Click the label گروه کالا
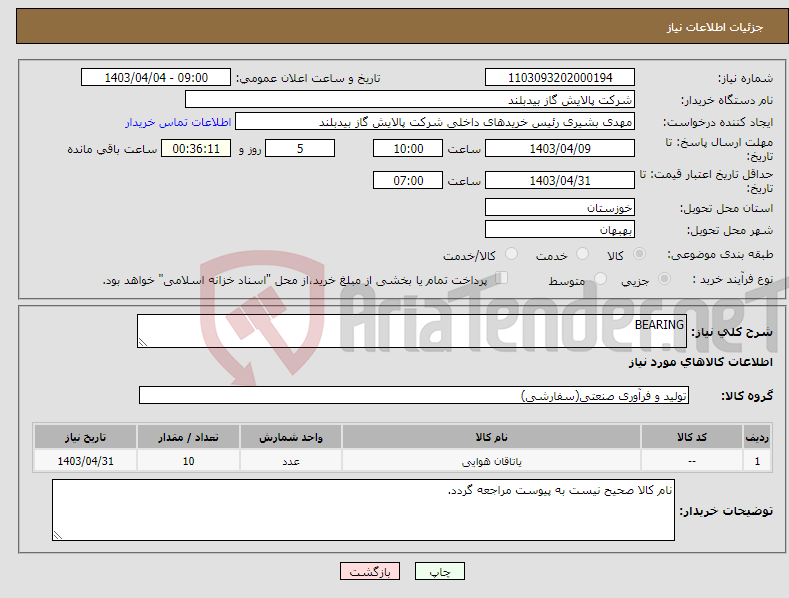789x598 pixels. coord(747,396)
